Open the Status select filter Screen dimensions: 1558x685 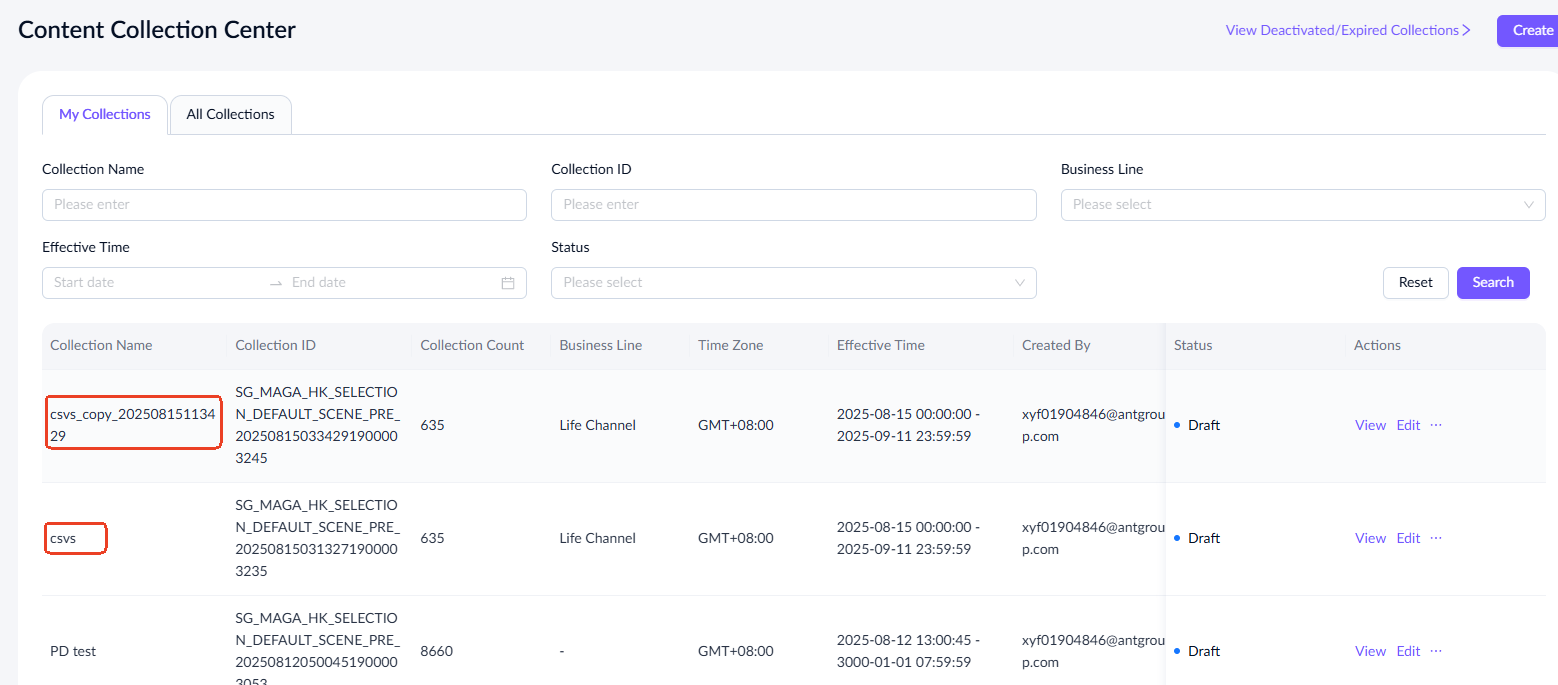[780, 283]
